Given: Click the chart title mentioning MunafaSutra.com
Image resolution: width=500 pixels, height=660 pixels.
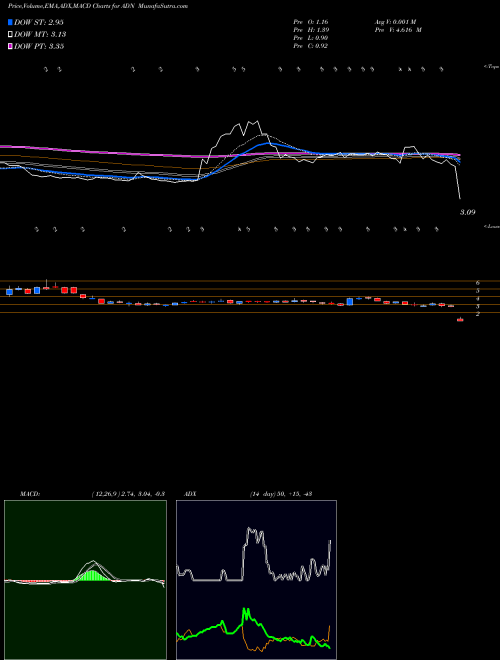Looking at the screenshot, I should pos(98,6).
